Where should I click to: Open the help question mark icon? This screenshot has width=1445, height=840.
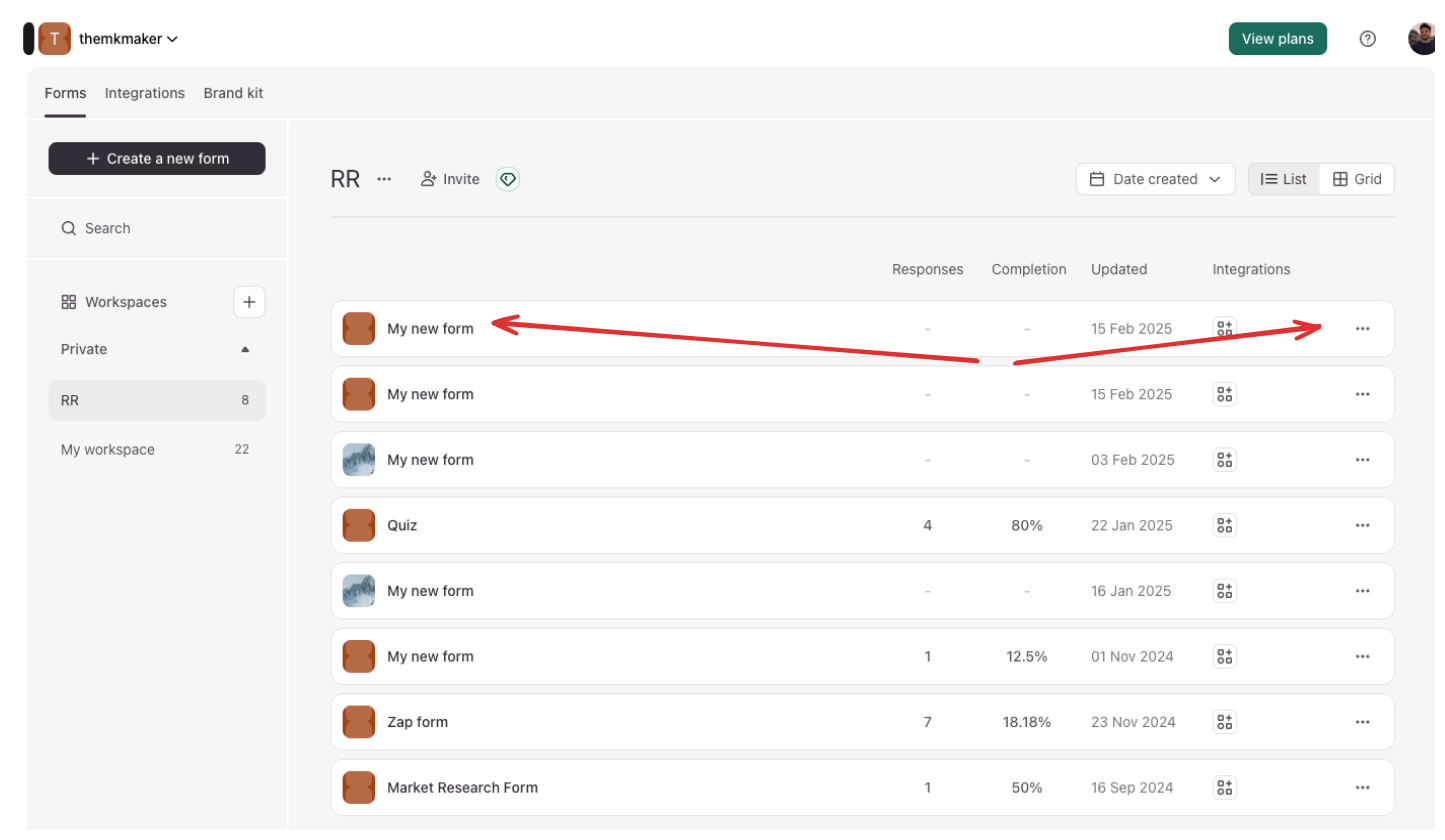[x=1367, y=39]
